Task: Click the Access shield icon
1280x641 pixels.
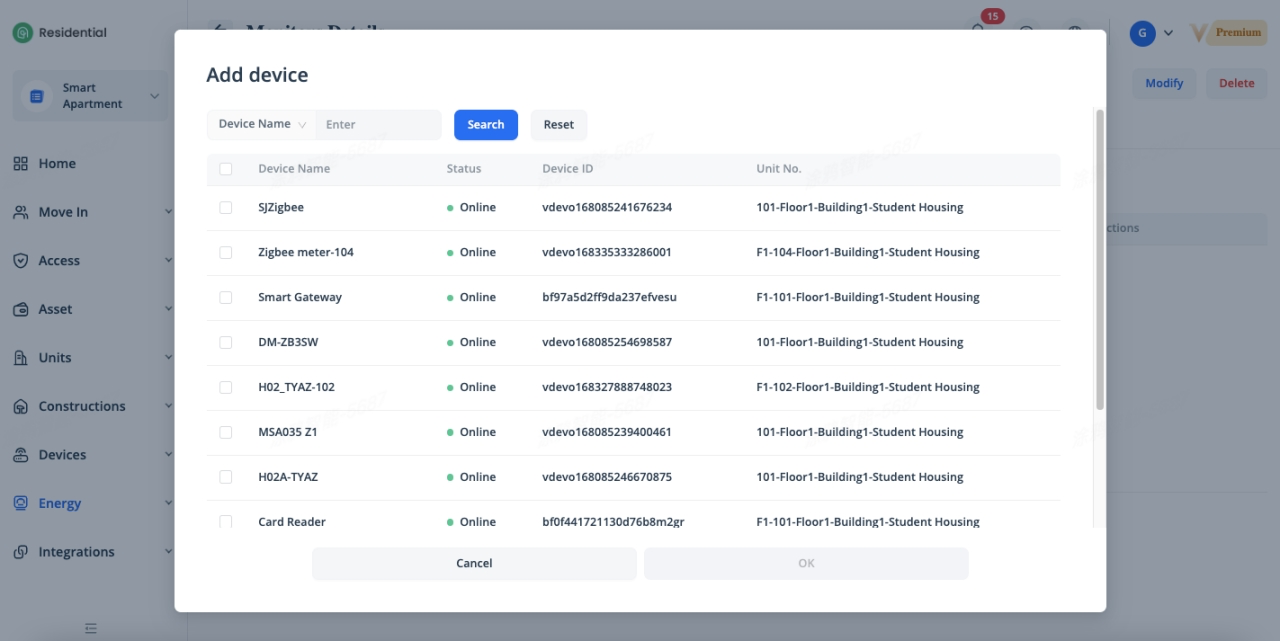Action: coord(21,261)
